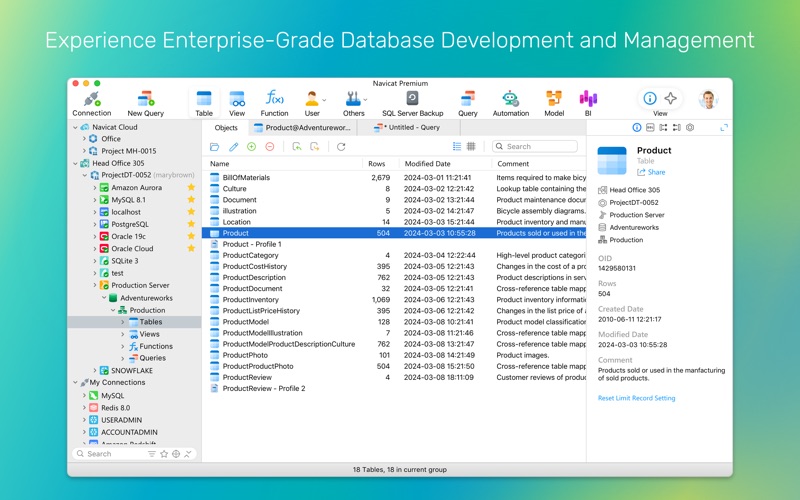The width and height of the screenshot is (800, 500).
Task: Click the red Delete Table minus icon
Action: pyautogui.click(x=270, y=147)
